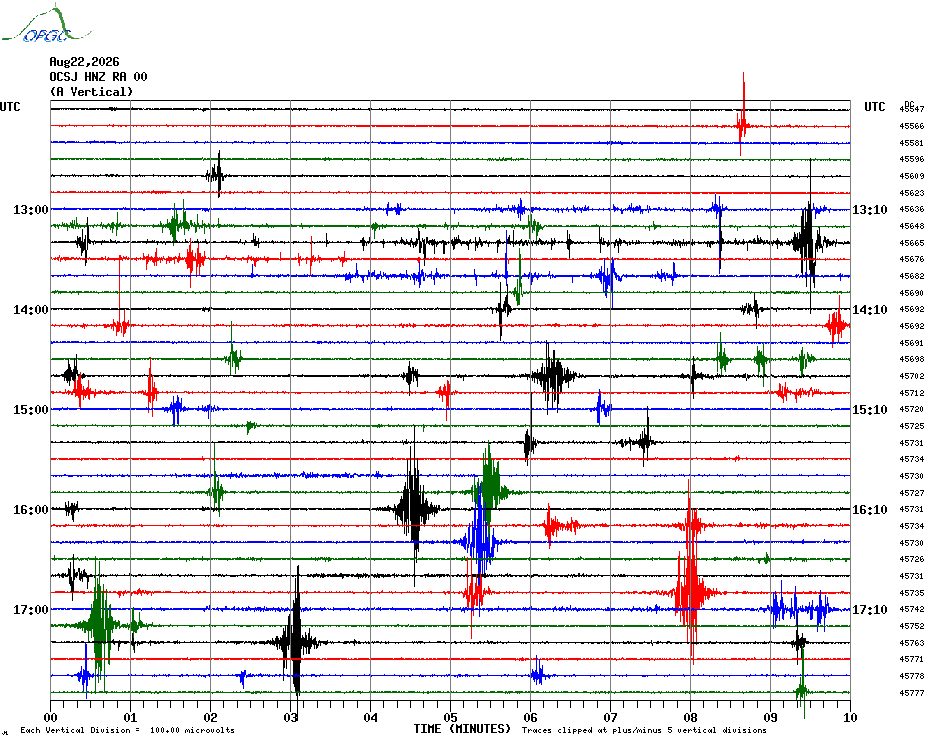The image size is (930, 744).
Task: Select DC offset value 45691
Action: [912, 343]
